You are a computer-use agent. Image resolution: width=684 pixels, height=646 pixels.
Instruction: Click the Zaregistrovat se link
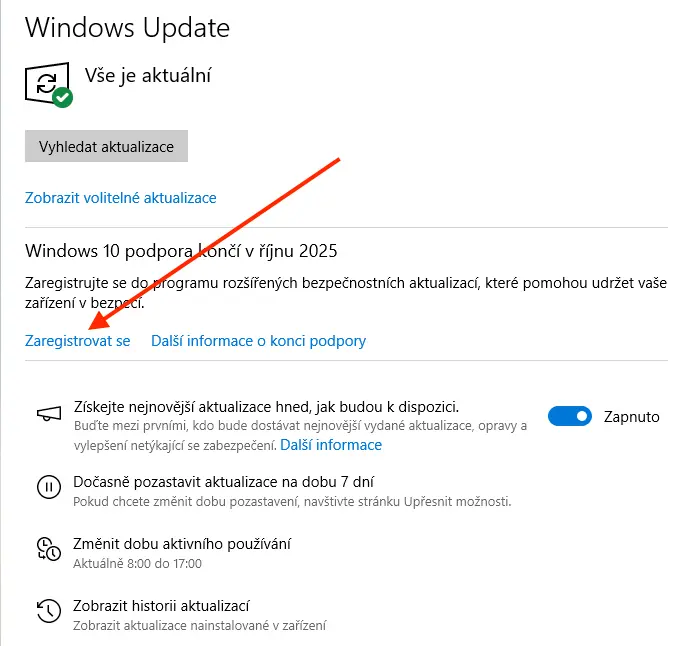[x=78, y=341]
